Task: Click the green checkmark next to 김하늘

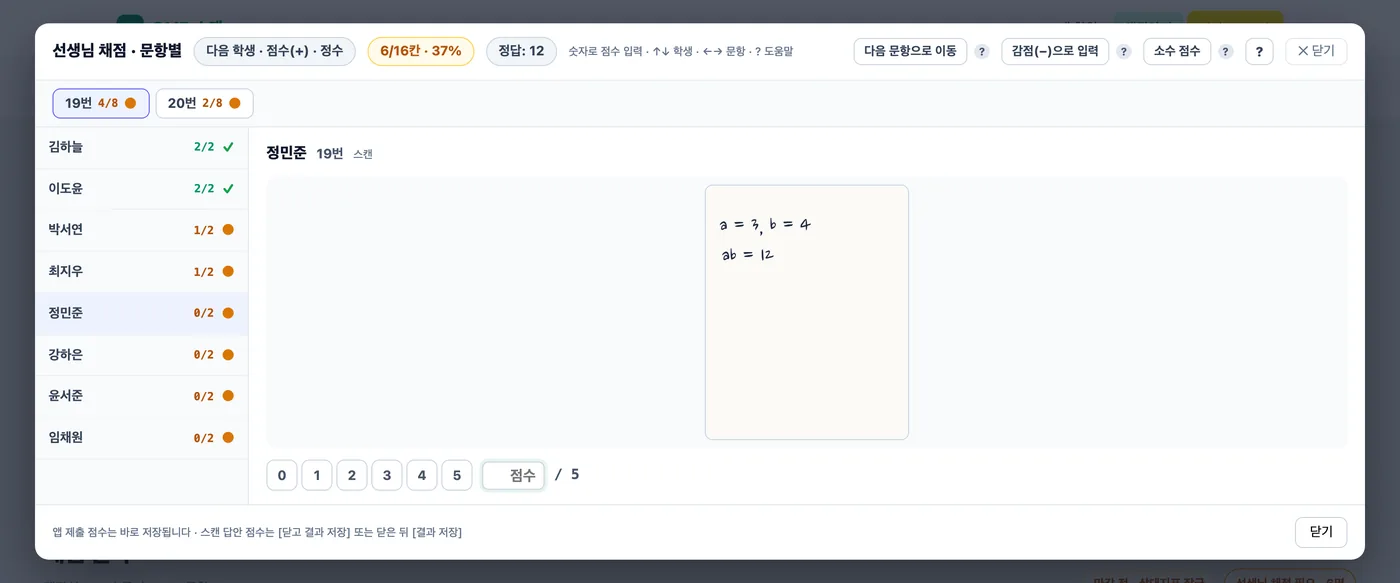Action: pyautogui.click(x=228, y=147)
